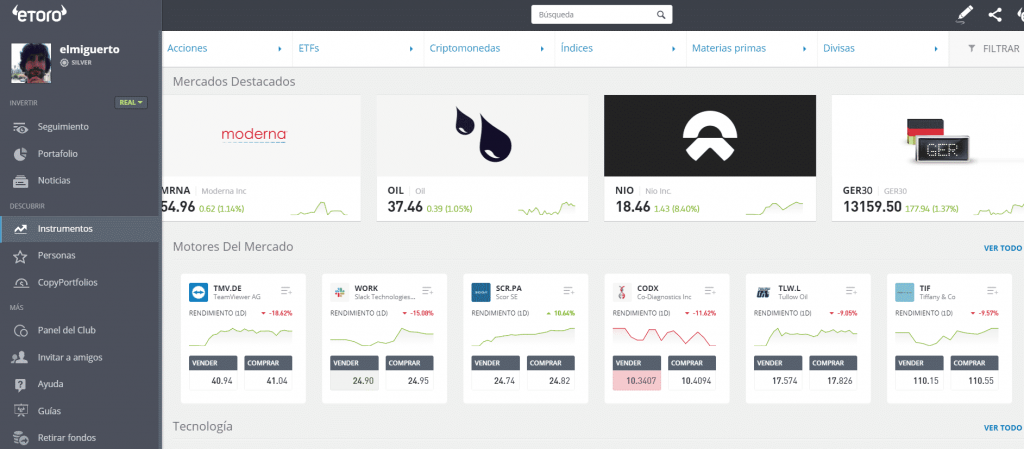Click the CODX performance chart
The width and height of the screenshot is (1024, 449).
tap(664, 335)
